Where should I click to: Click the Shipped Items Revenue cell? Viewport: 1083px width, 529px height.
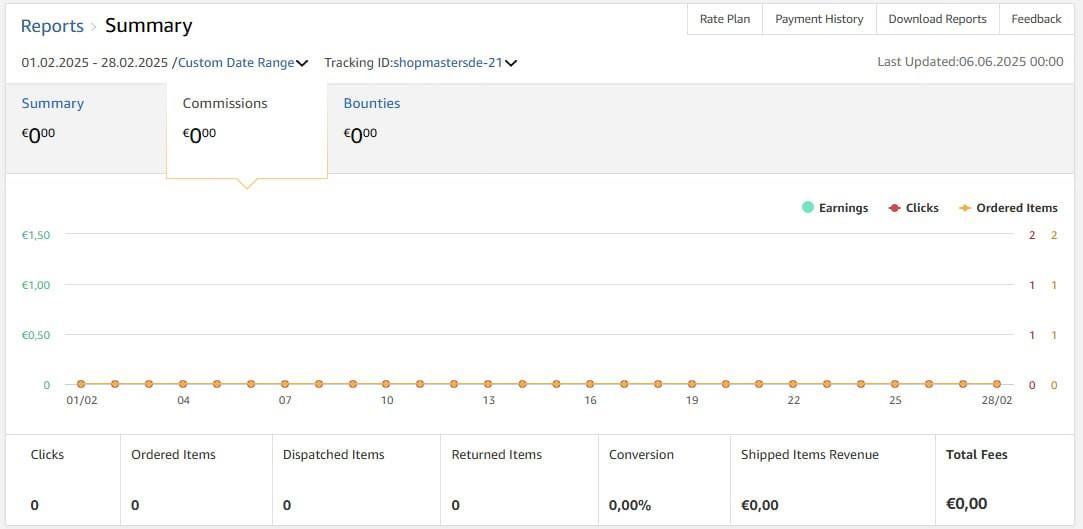(x=832, y=479)
